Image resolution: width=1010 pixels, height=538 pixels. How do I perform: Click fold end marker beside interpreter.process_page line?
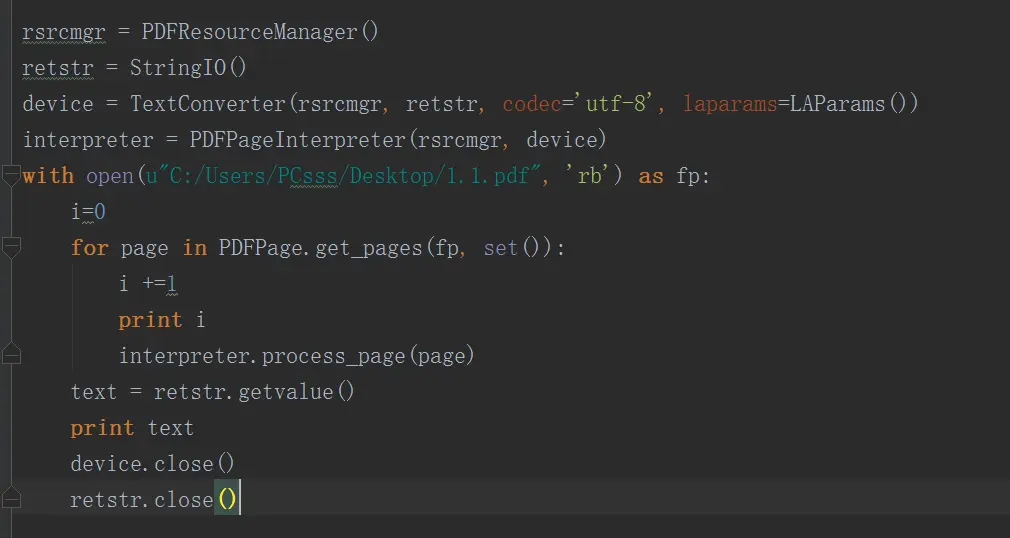tap(11, 354)
